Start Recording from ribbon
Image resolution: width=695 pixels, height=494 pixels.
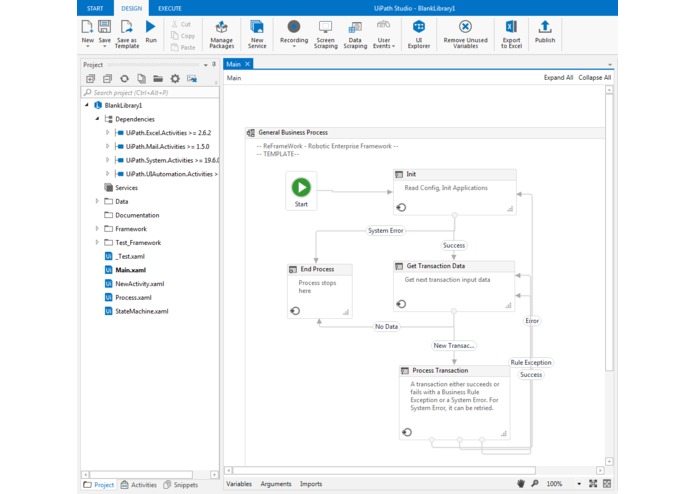[293, 27]
